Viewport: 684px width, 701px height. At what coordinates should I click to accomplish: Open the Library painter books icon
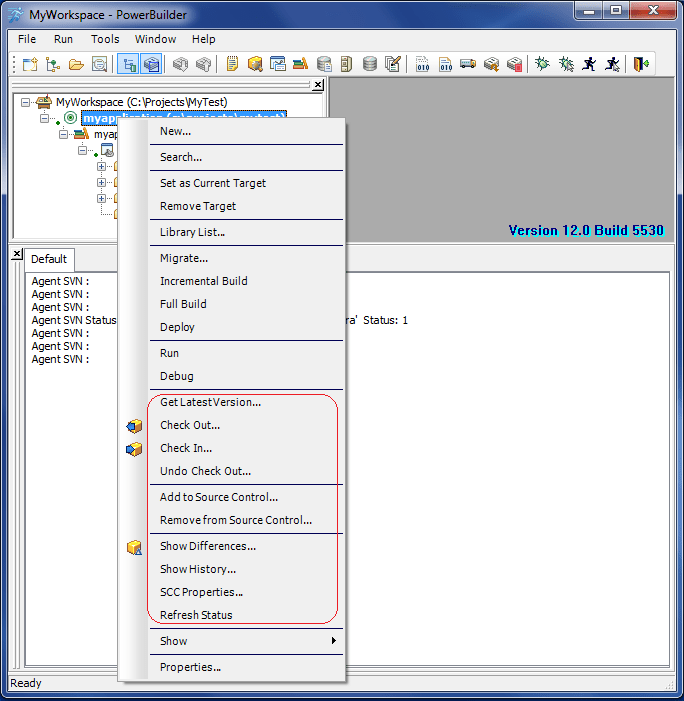pos(300,64)
